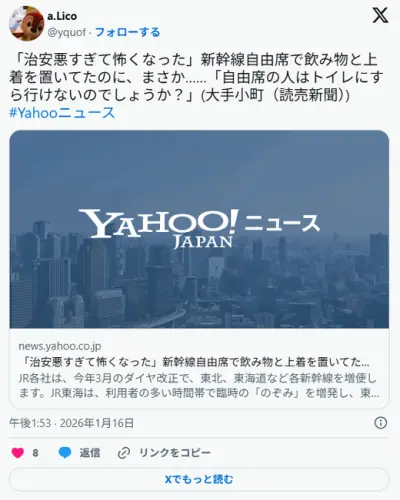Open a.Lico's profile avatar
Screen dimensions: 400x500
coord(26,23)
